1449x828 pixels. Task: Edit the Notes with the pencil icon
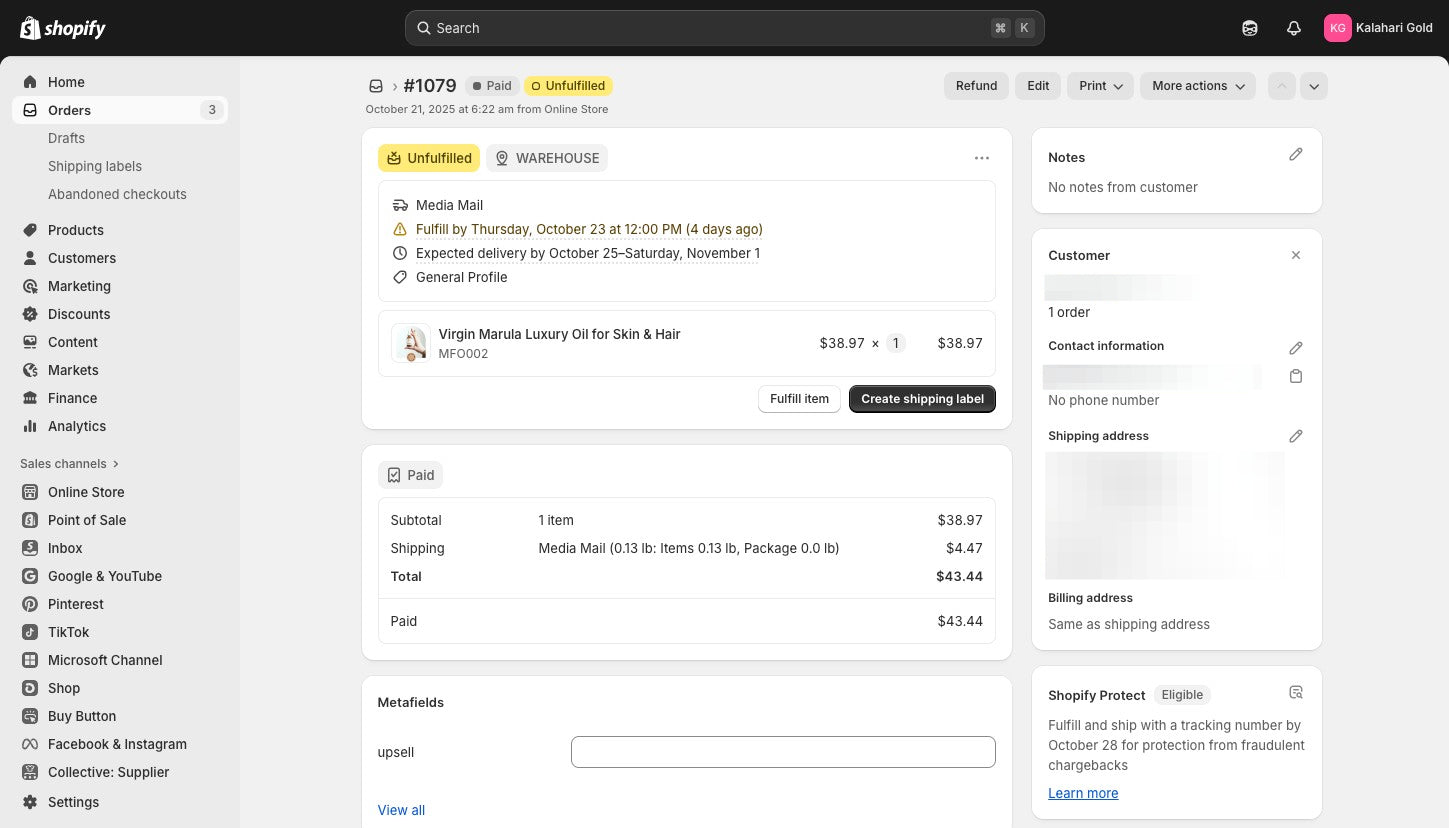(1295, 154)
